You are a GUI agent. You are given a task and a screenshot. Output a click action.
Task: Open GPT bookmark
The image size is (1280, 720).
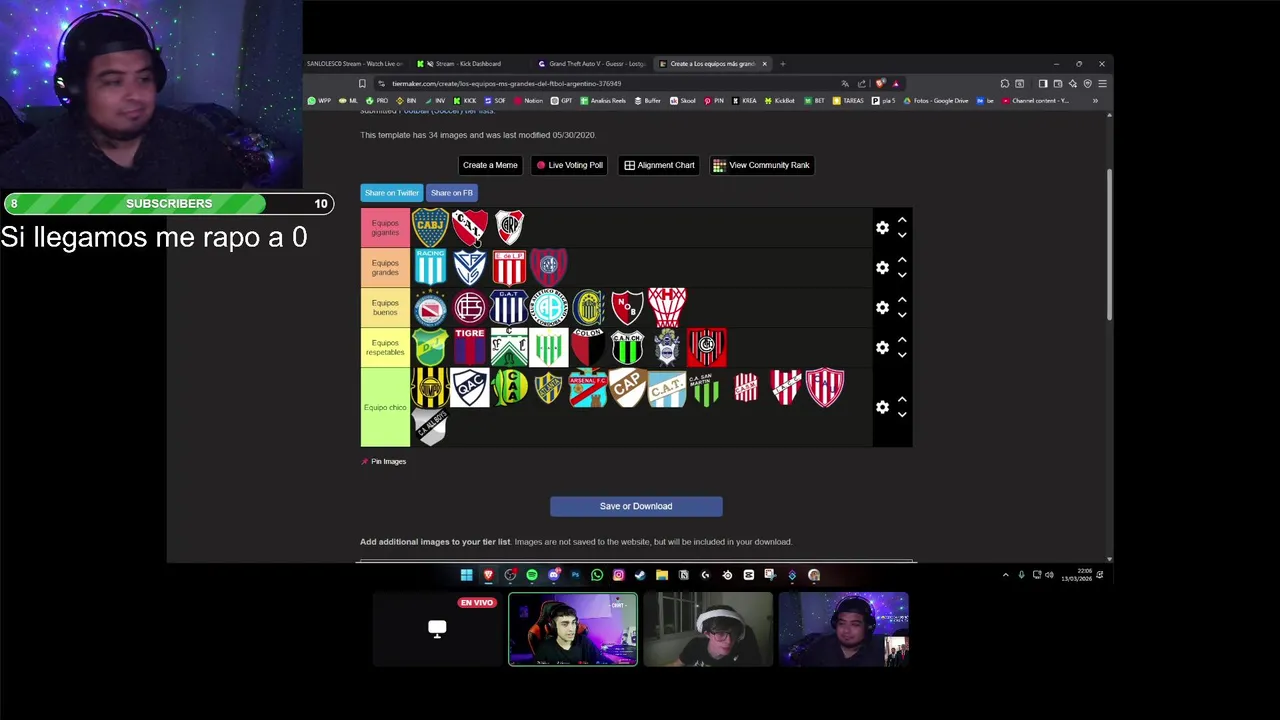click(x=561, y=101)
